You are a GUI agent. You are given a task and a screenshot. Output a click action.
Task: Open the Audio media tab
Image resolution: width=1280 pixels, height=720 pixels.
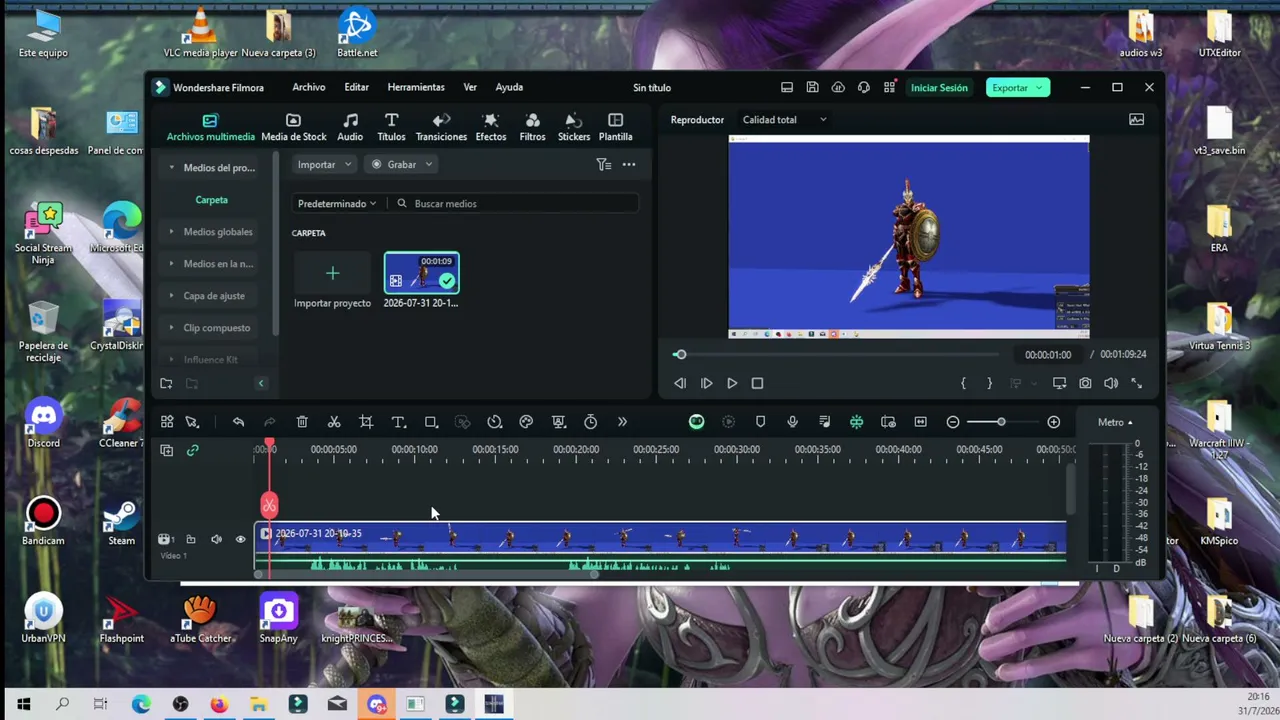click(x=350, y=127)
